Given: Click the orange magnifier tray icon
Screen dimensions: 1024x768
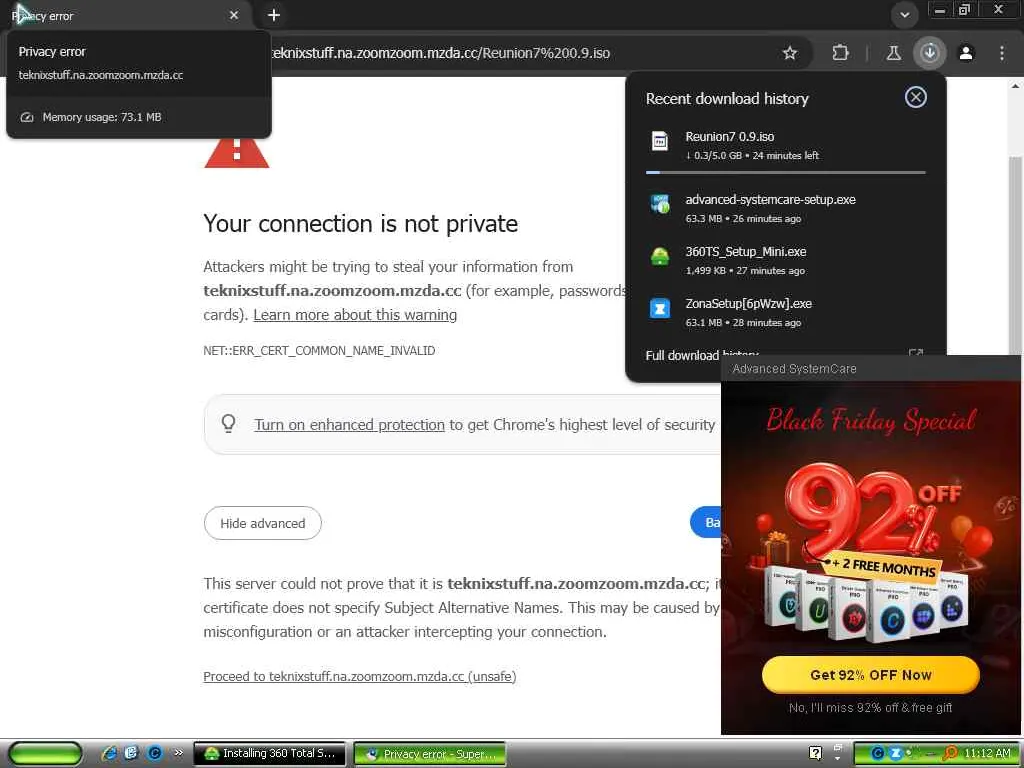Looking at the screenshot, I should click(x=951, y=753).
